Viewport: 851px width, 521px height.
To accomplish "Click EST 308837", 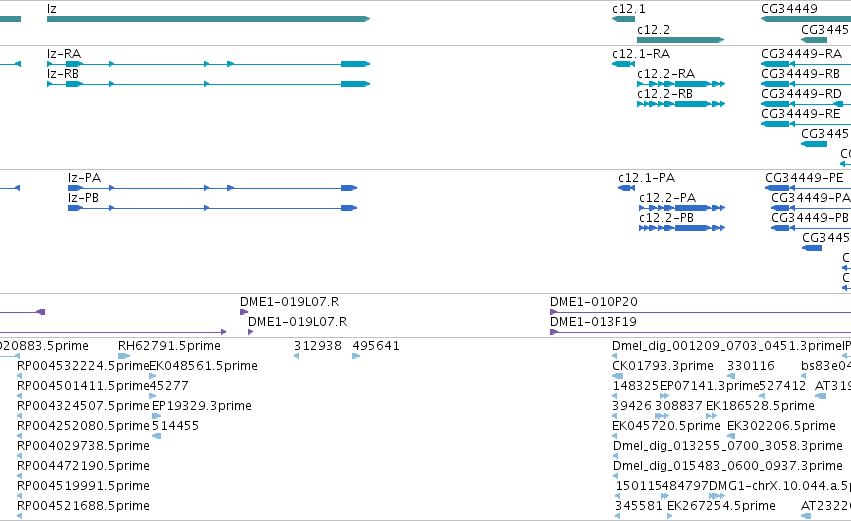I will 662,416.
